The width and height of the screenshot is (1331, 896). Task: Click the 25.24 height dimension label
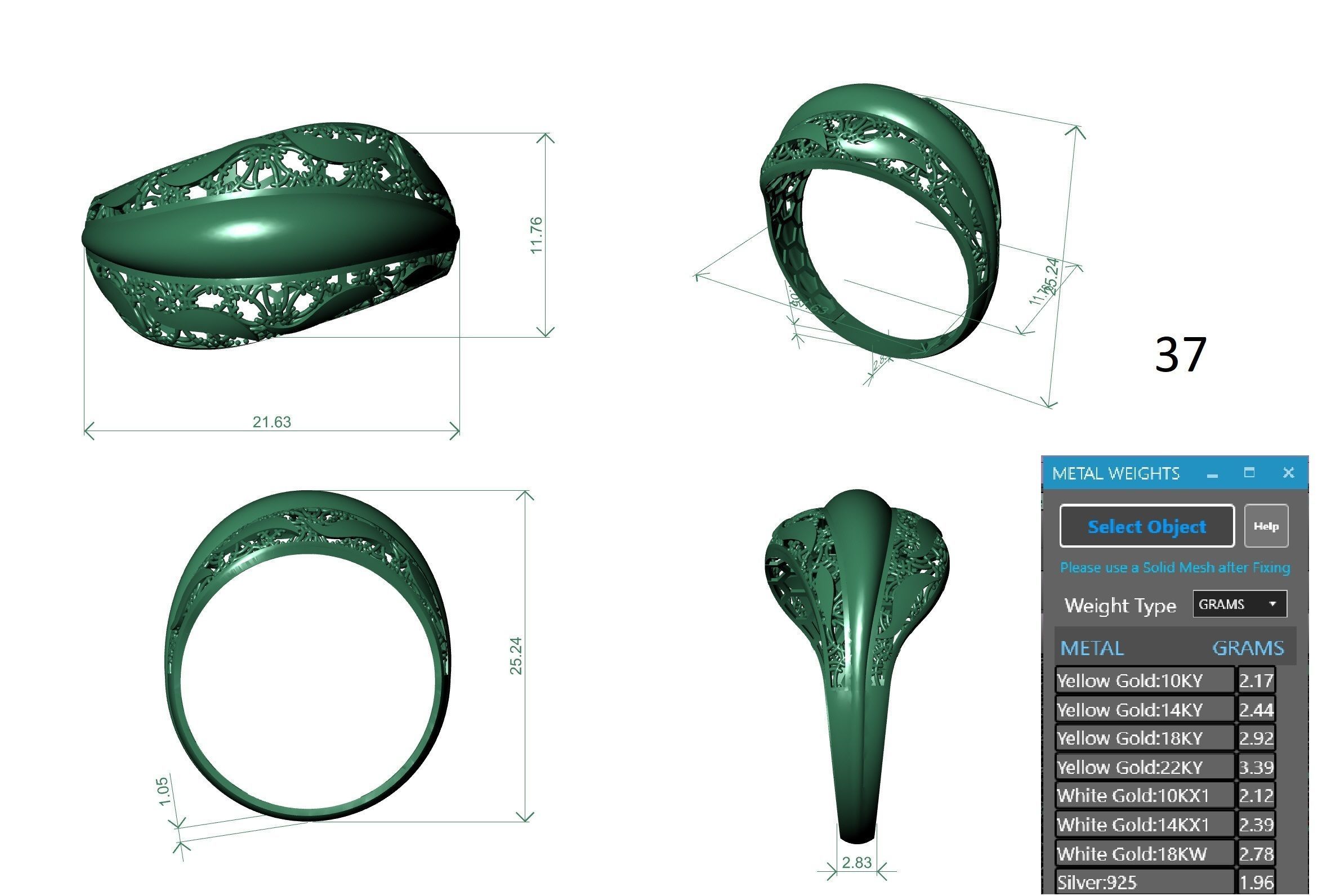coord(516,656)
